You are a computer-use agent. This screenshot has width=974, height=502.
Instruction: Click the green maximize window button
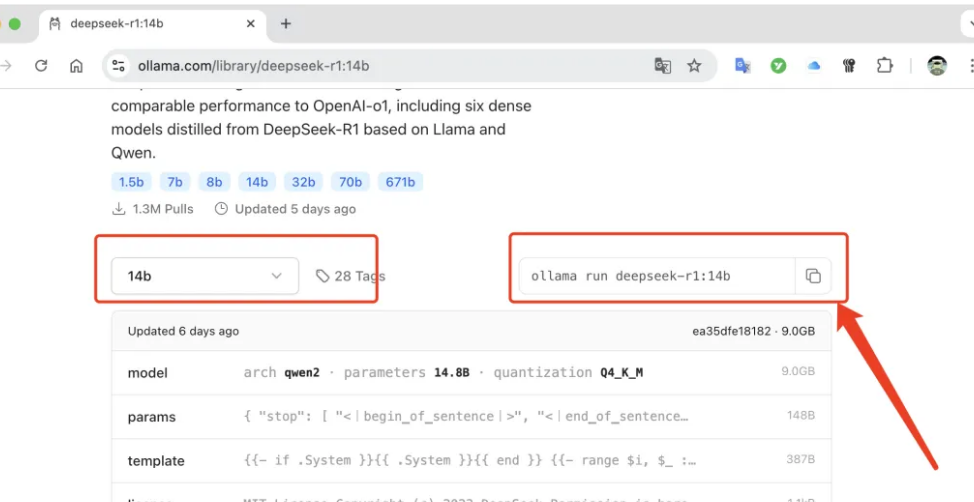(x=14, y=24)
